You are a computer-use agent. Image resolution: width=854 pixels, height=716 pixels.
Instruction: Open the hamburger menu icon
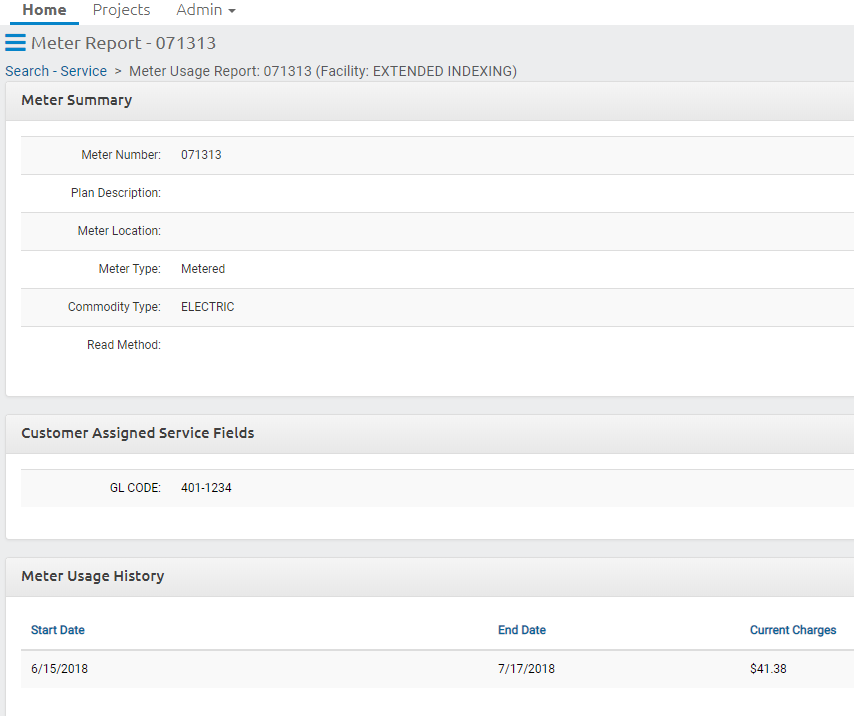(15, 42)
